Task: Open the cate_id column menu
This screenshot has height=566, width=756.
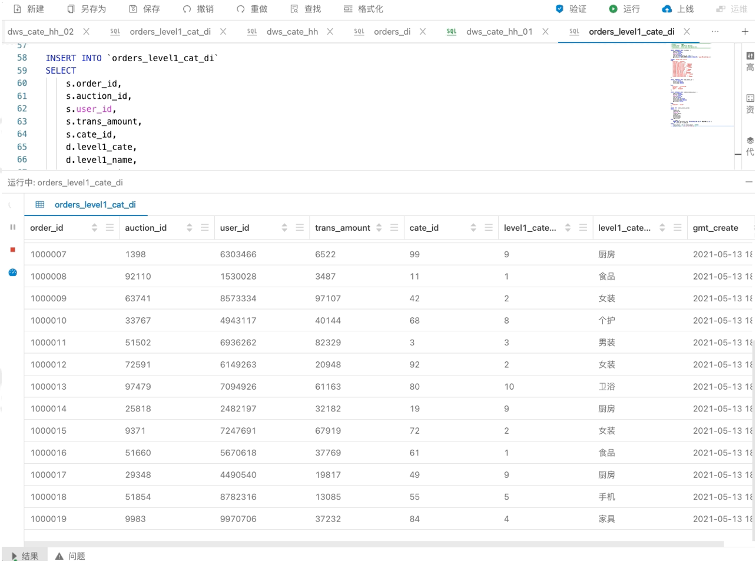Action: point(489,228)
